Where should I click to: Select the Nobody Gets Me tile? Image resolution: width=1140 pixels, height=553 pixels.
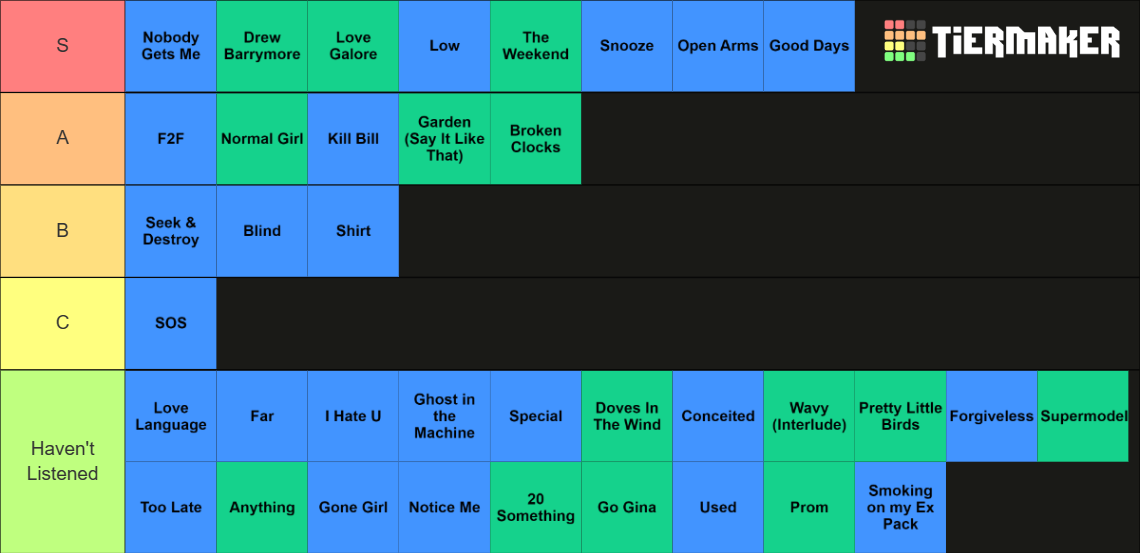(171, 46)
